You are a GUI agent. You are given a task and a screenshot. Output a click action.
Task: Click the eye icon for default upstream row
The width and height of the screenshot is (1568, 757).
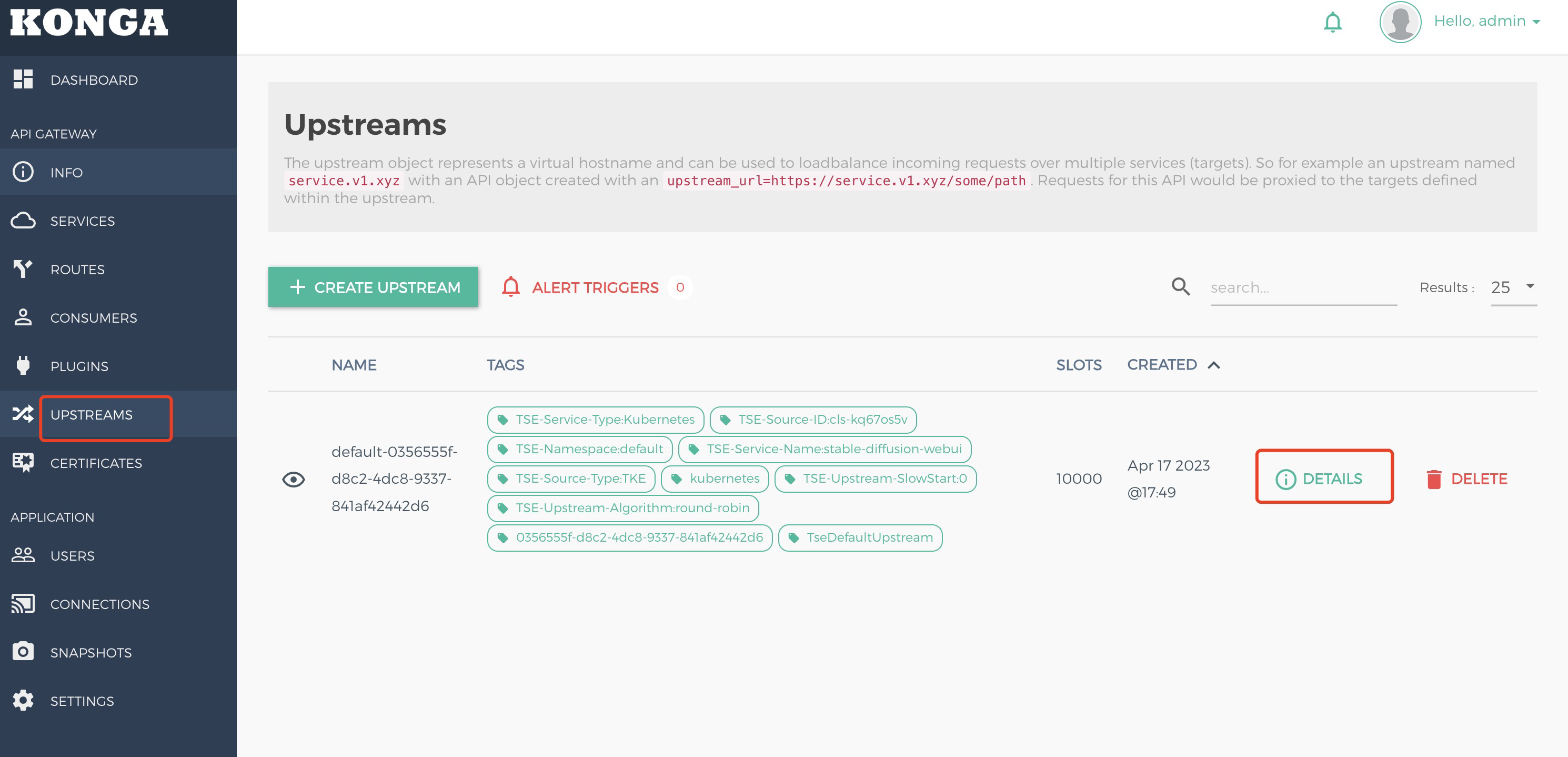pyautogui.click(x=294, y=479)
